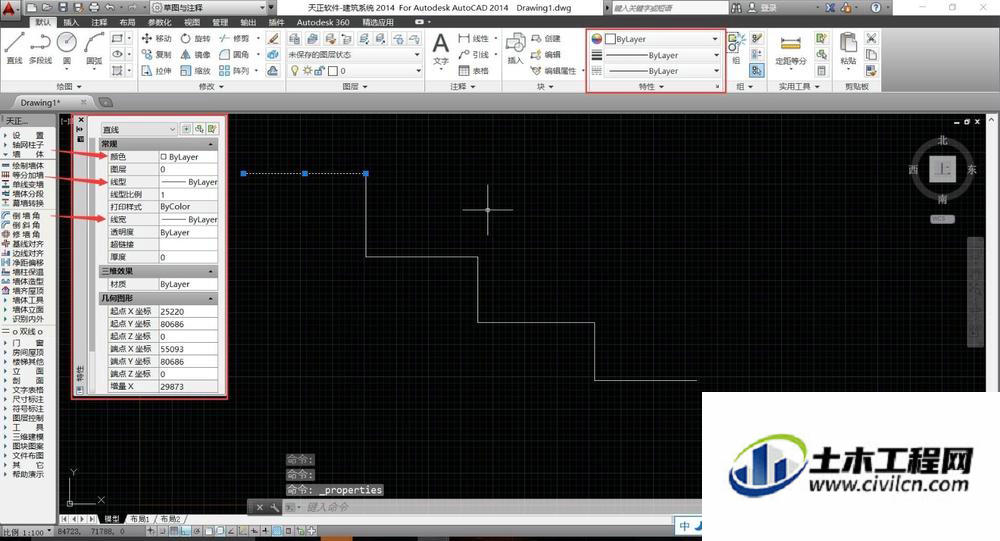Image resolution: width=1000 pixels, height=541 pixels.
Task: Click the 文字 (Text) annotation tool
Action: (x=441, y=49)
